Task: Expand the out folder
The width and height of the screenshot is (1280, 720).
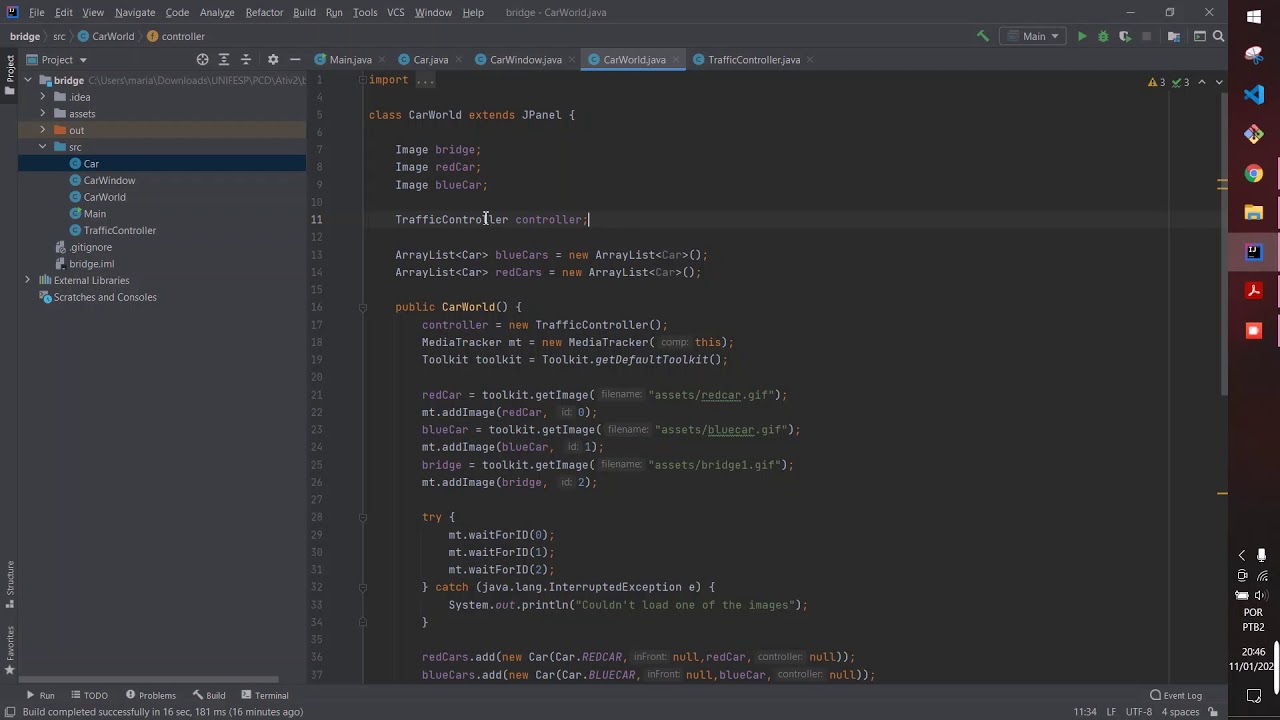Action: pos(43,130)
